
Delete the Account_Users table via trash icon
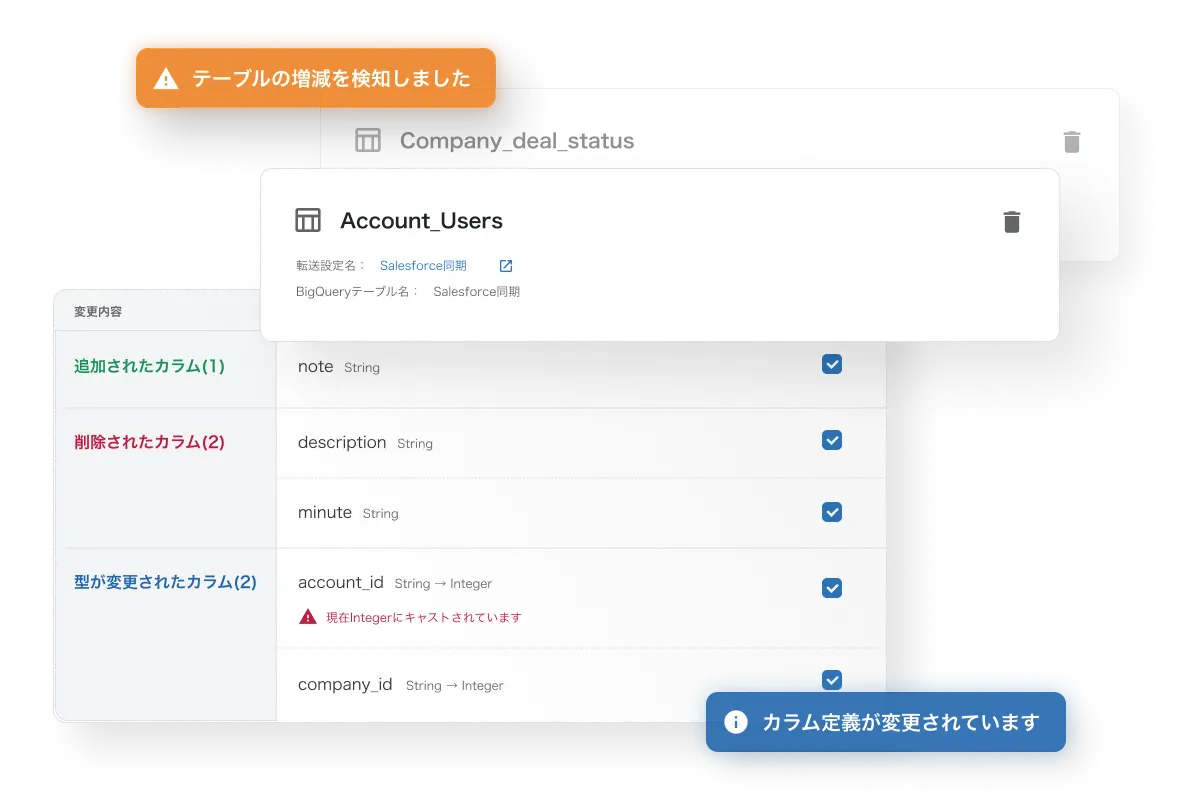coord(1011,220)
